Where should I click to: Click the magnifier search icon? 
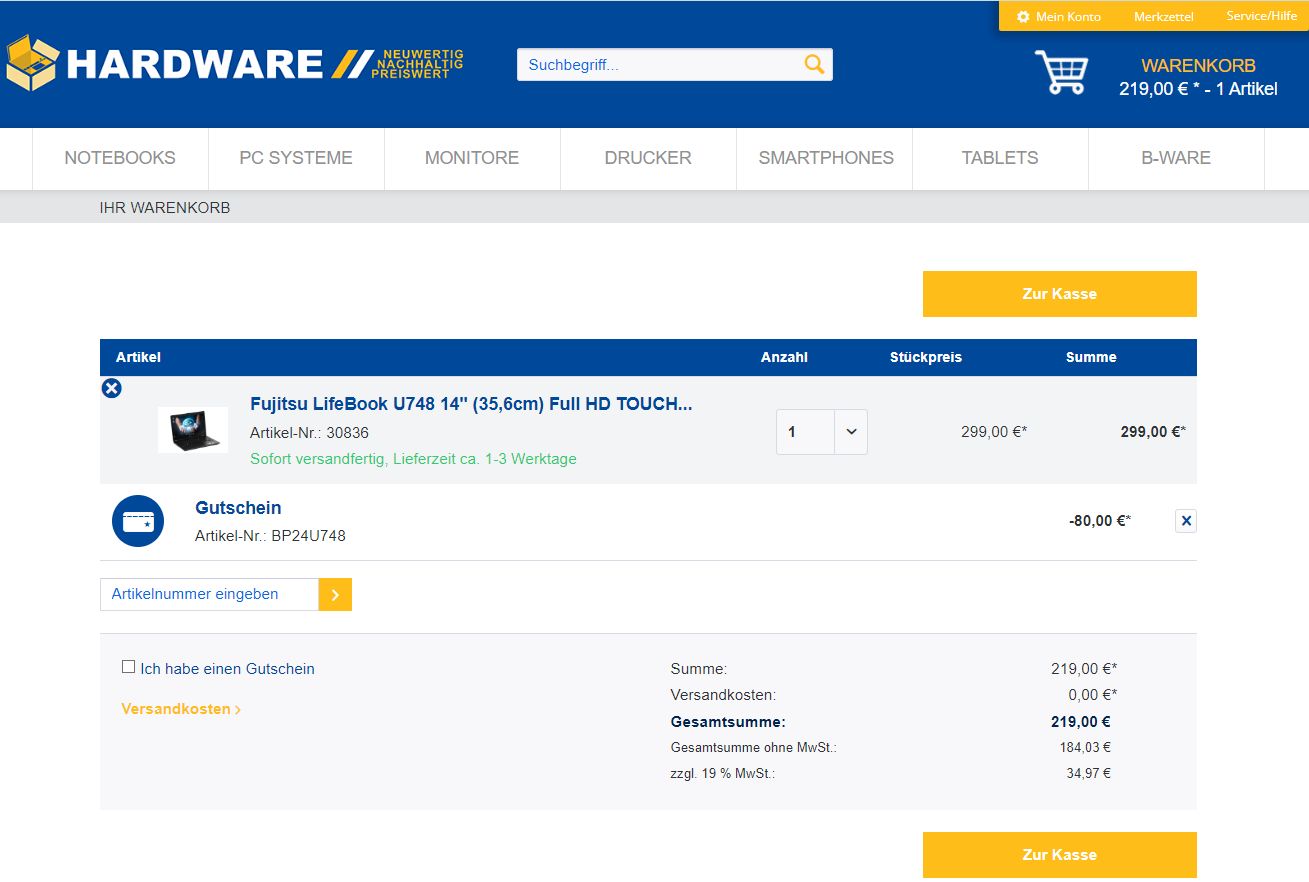[815, 65]
